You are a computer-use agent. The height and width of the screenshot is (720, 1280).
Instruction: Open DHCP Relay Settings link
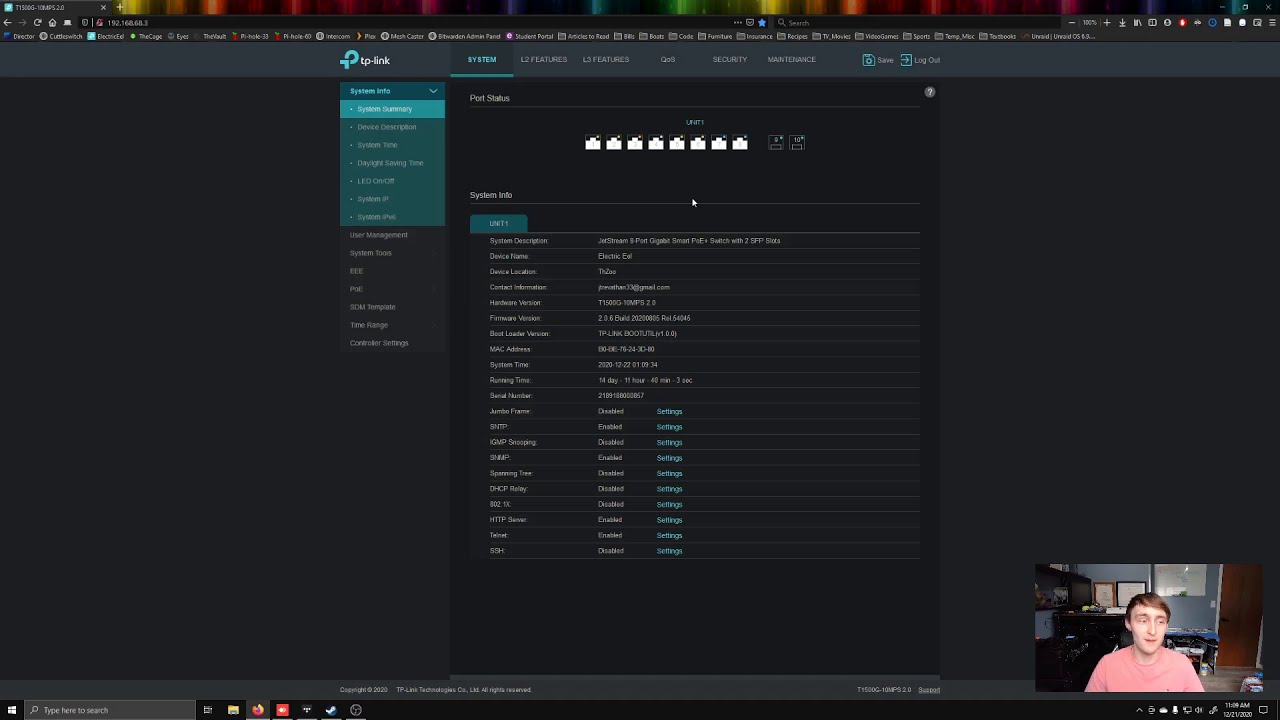tap(669, 489)
